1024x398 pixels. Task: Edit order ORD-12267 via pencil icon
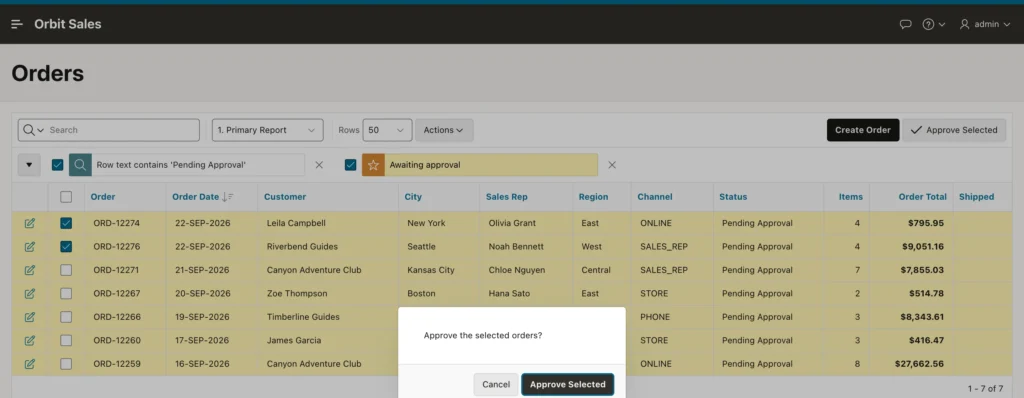coord(29,293)
